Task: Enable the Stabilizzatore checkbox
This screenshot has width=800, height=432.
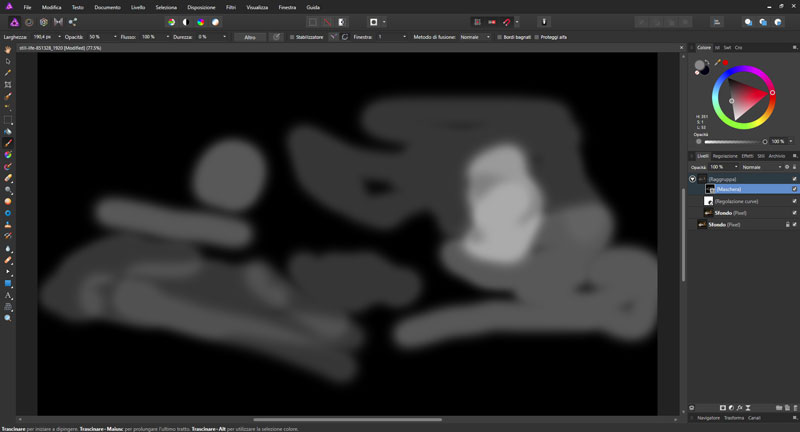Action: pos(292,37)
